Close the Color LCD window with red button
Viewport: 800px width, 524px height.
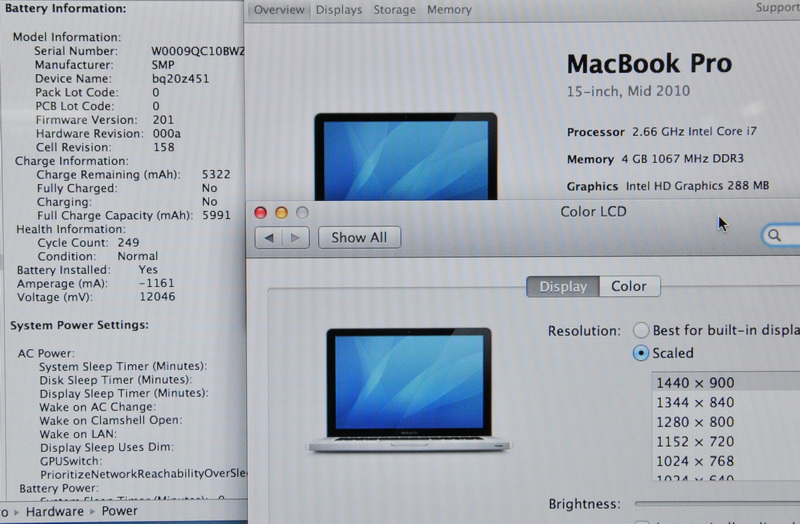click(261, 212)
